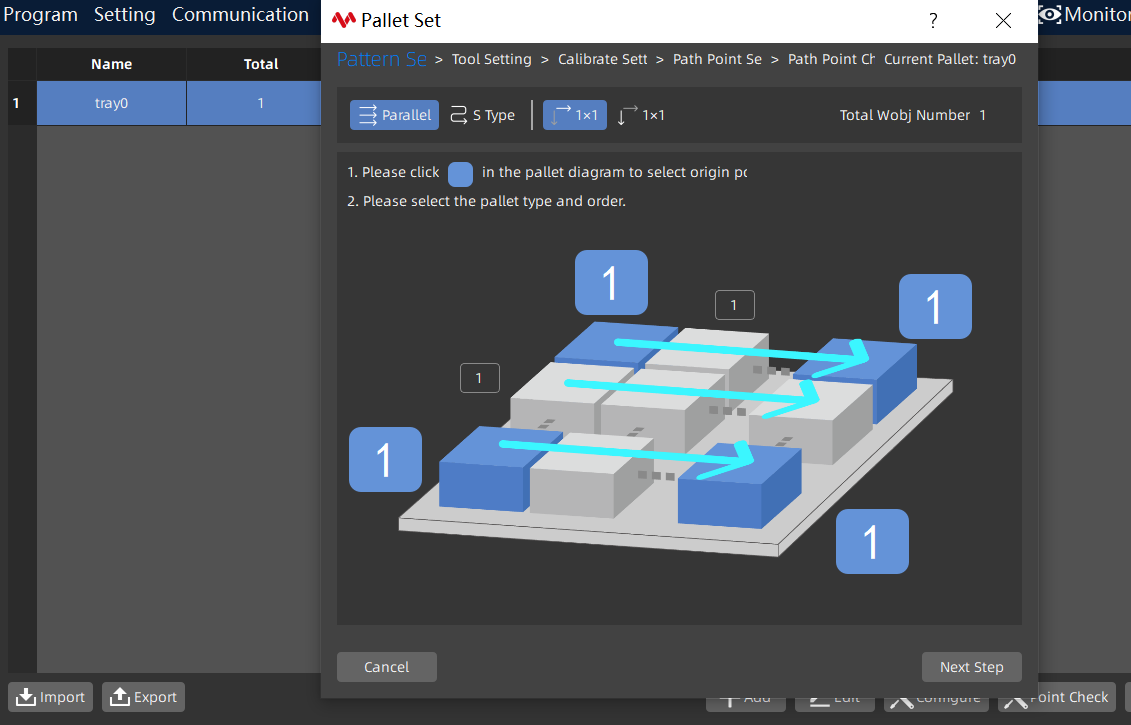Screen dimensions: 1131x725
Task: Open the Program menu
Action: pyautogui.click(x=40, y=14)
